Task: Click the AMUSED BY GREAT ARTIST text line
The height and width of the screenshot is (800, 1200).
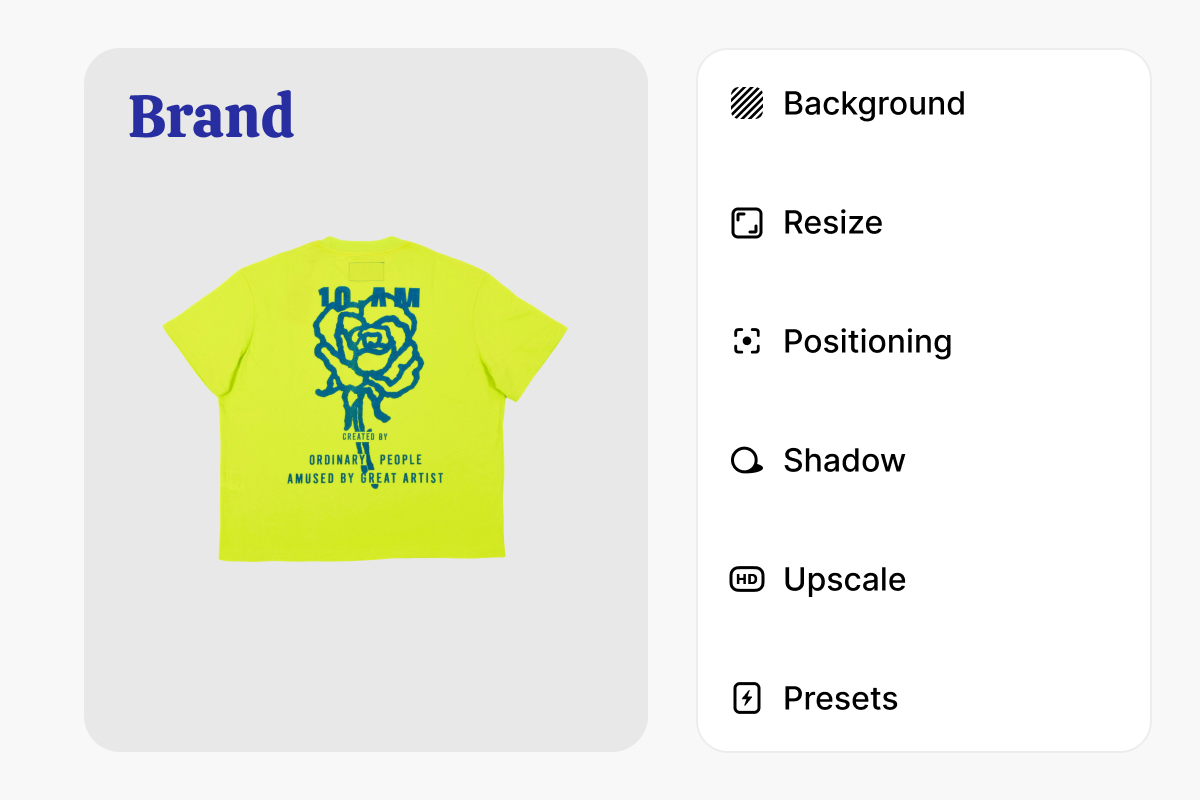Action: (365, 478)
